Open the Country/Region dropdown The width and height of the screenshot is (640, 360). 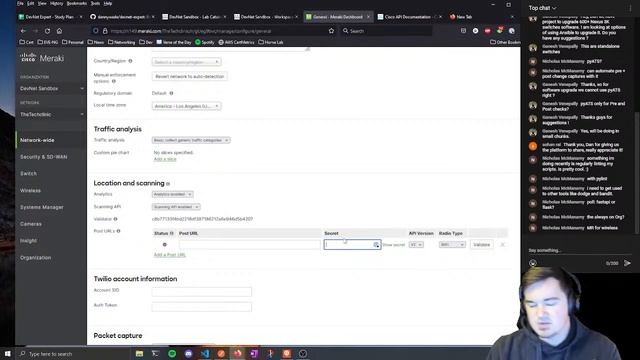point(187,62)
